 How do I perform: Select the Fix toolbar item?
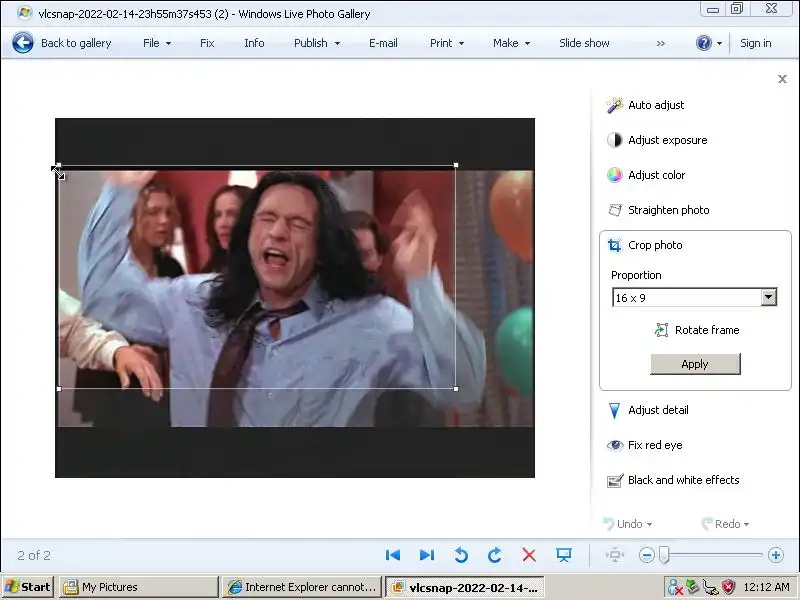[x=207, y=43]
